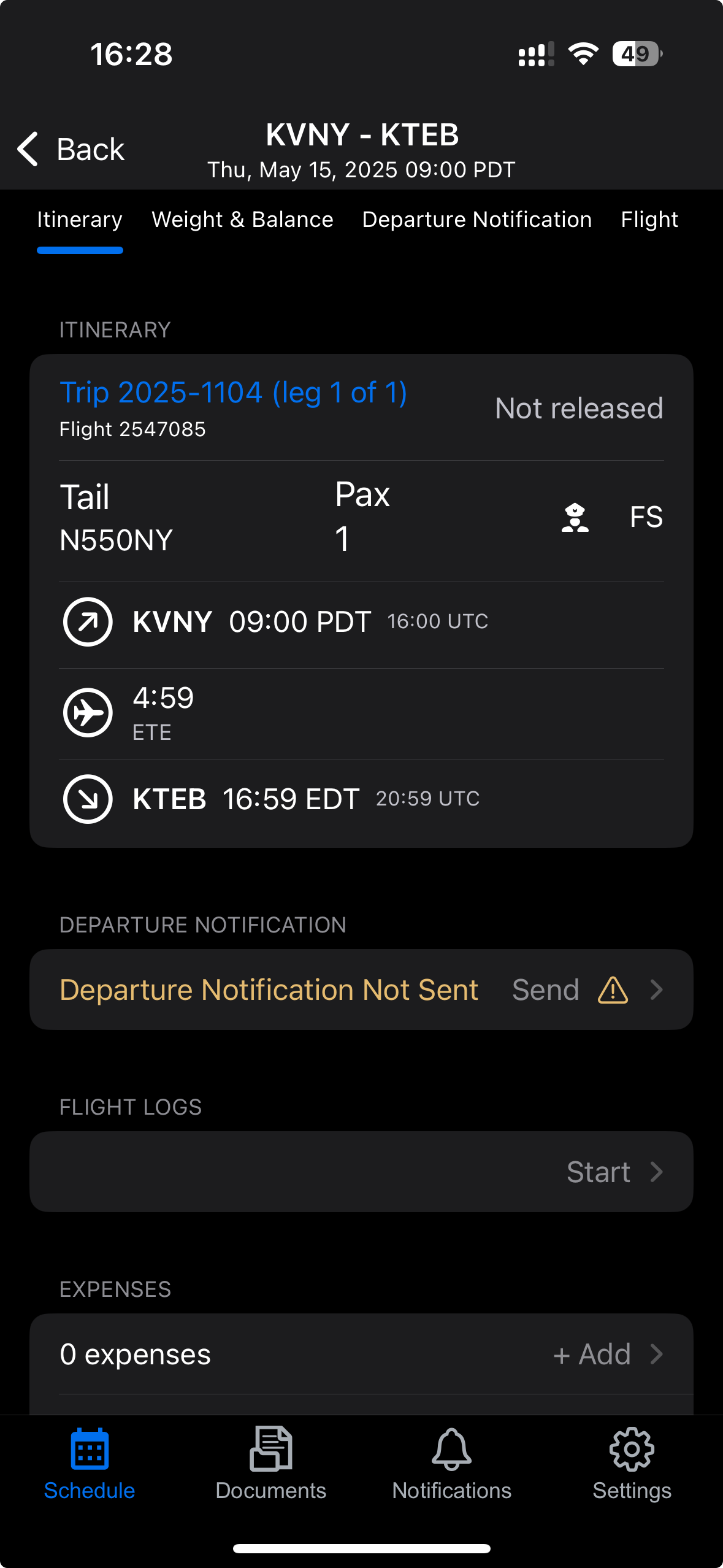
Task: Switch to the Departure Notification tab
Action: 477,220
